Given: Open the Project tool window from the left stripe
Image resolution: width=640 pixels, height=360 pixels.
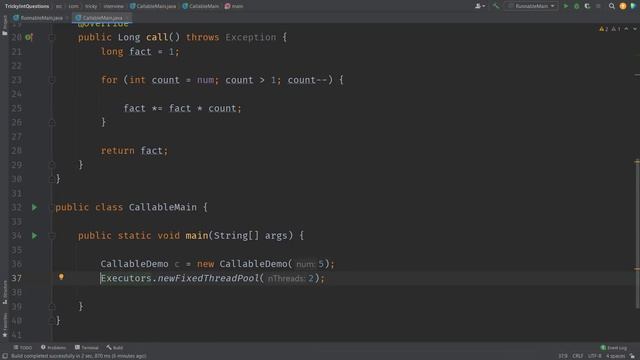Looking at the screenshot, I should click(x=4, y=25).
